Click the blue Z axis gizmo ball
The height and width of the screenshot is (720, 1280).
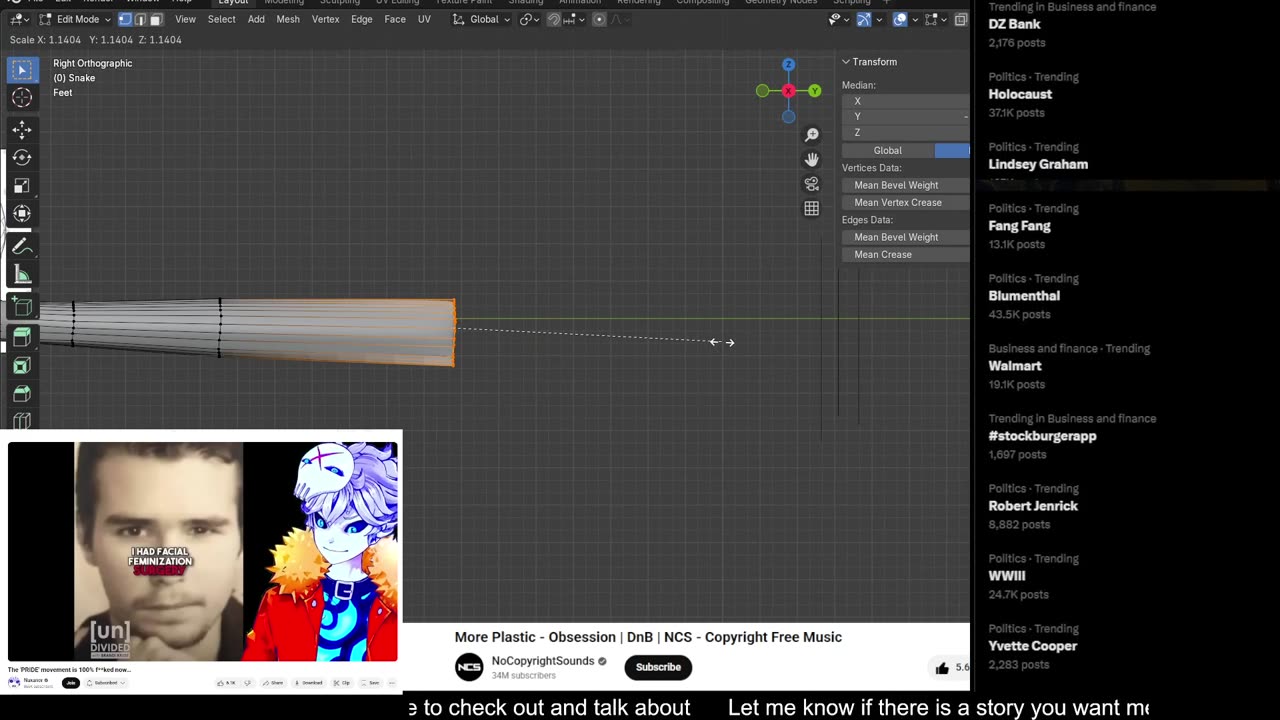pyautogui.click(x=788, y=65)
